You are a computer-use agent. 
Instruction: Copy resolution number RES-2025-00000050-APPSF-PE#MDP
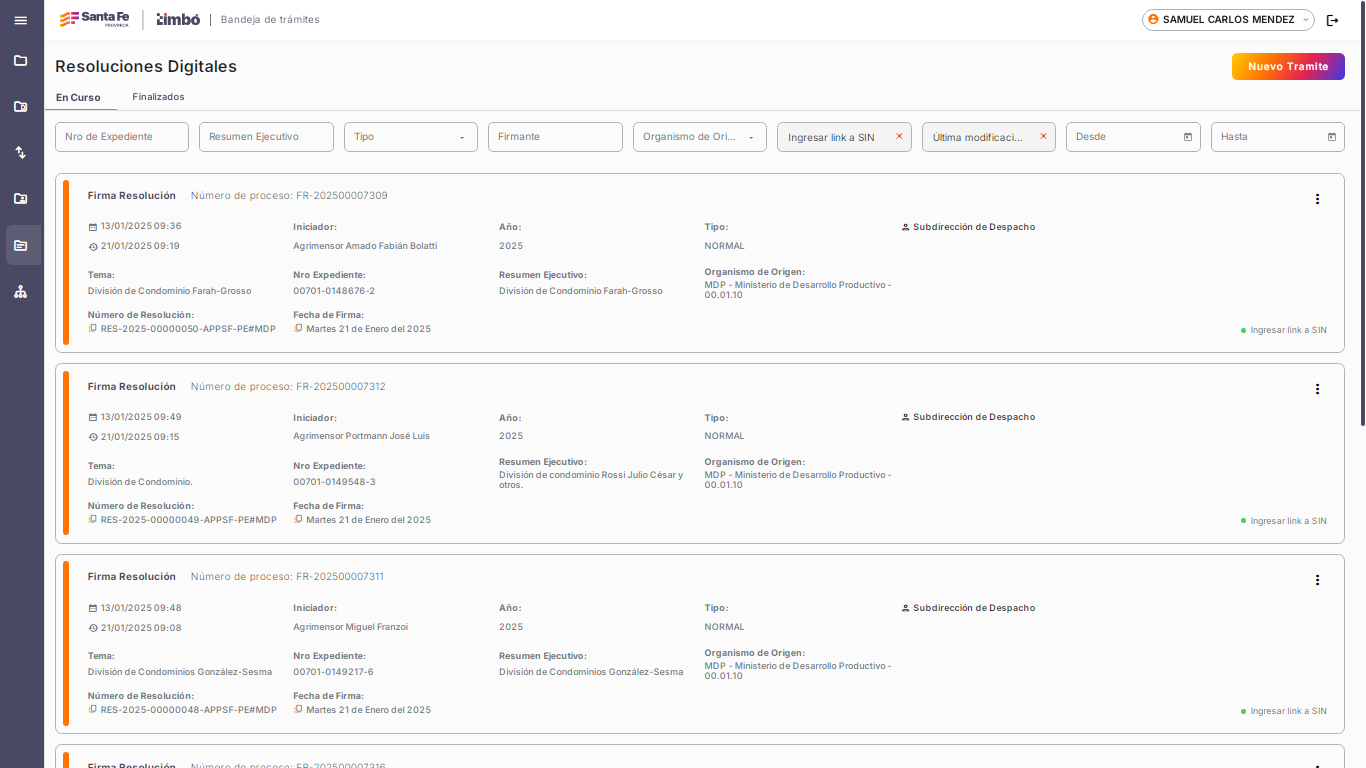click(93, 328)
